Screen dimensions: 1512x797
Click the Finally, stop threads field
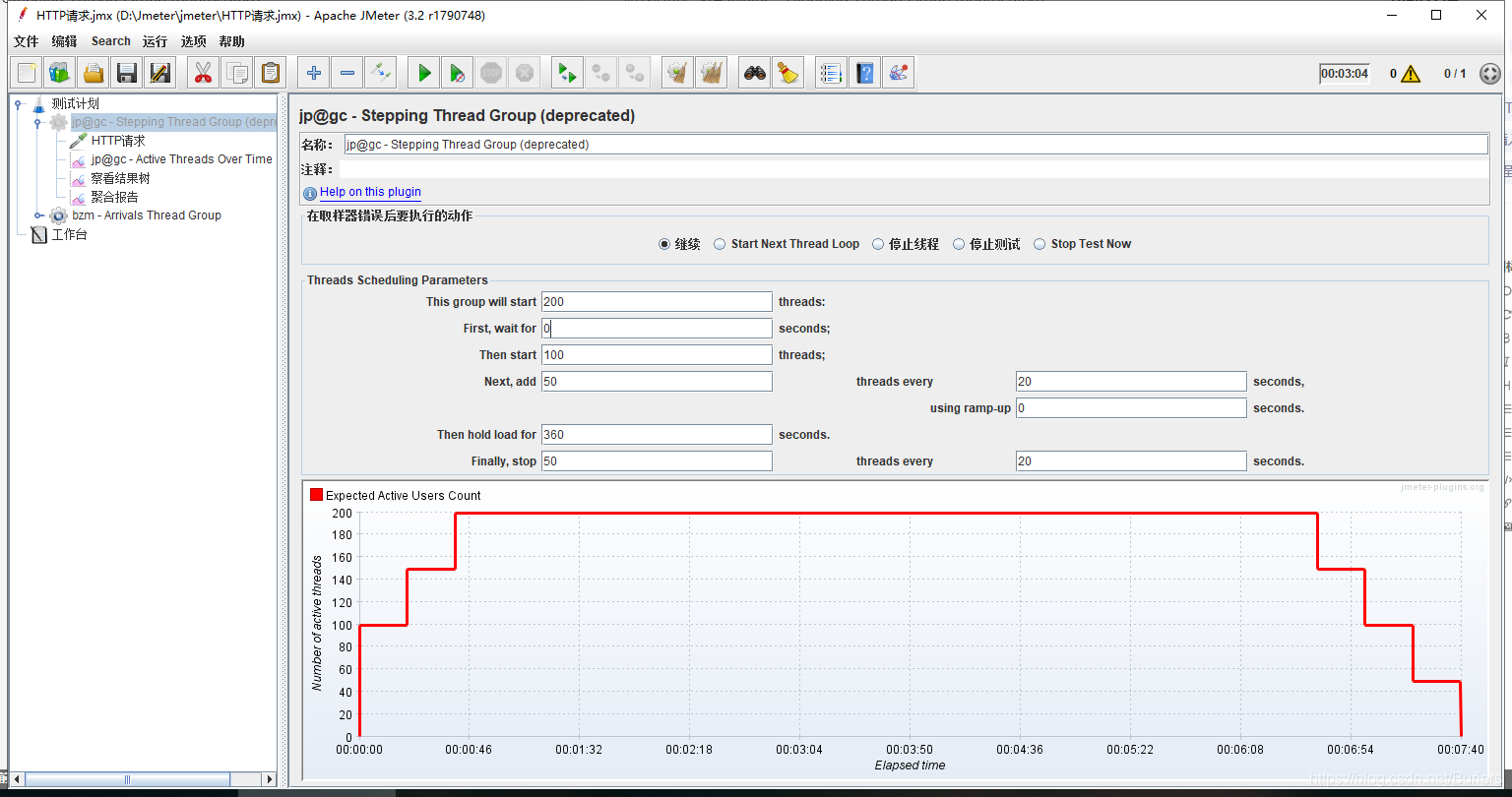[657, 461]
